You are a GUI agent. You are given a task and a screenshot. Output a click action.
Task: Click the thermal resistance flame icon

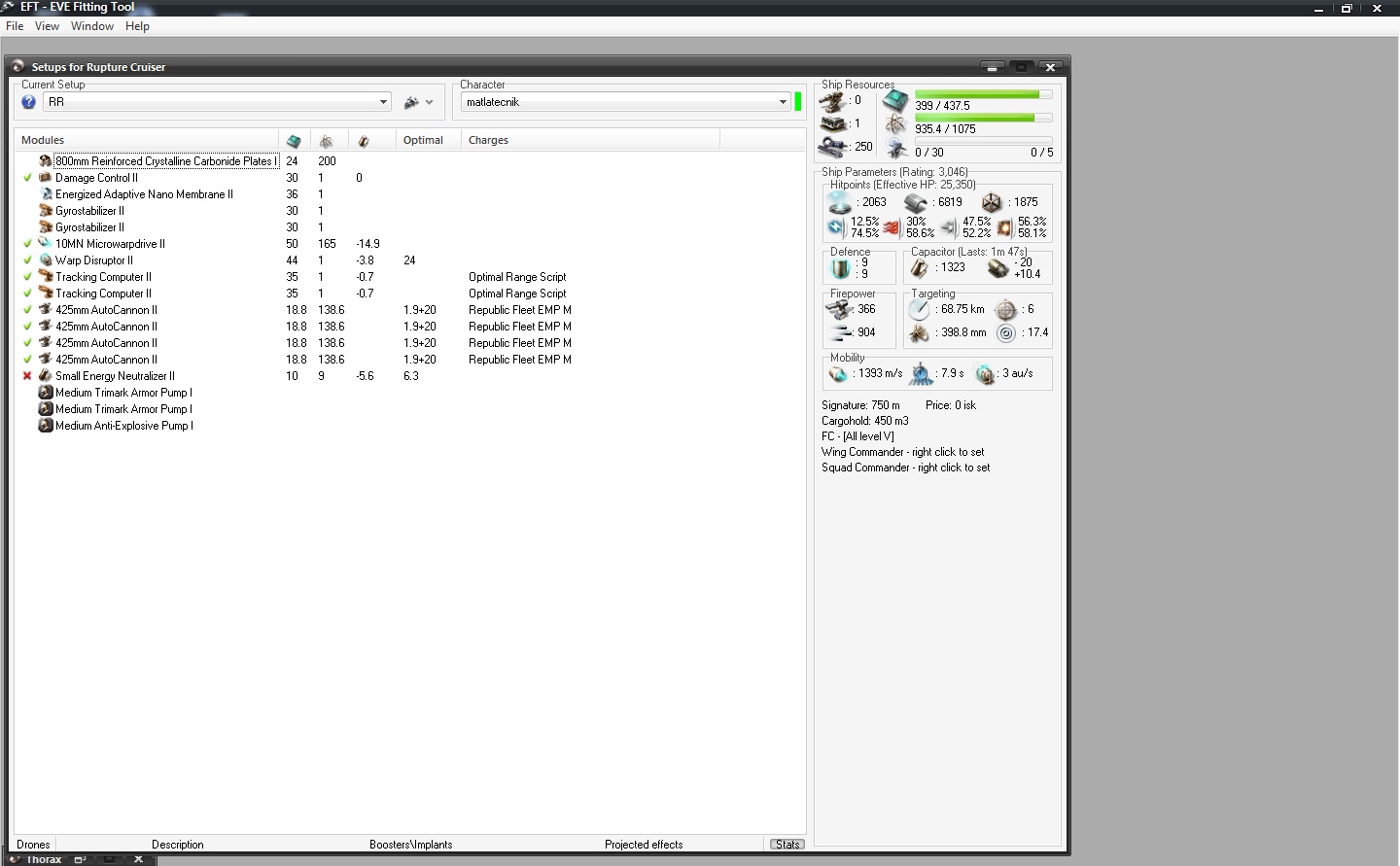point(892,227)
